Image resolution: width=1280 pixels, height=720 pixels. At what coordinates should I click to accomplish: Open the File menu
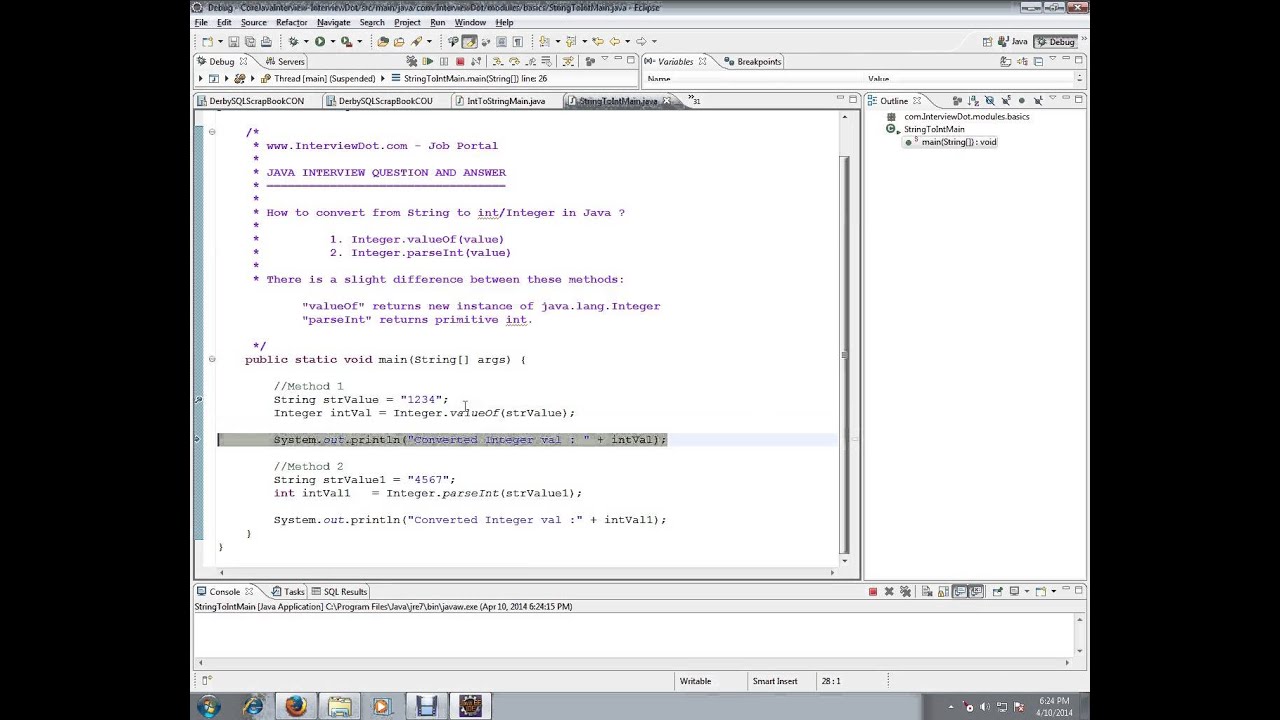pyautogui.click(x=201, y=22)
